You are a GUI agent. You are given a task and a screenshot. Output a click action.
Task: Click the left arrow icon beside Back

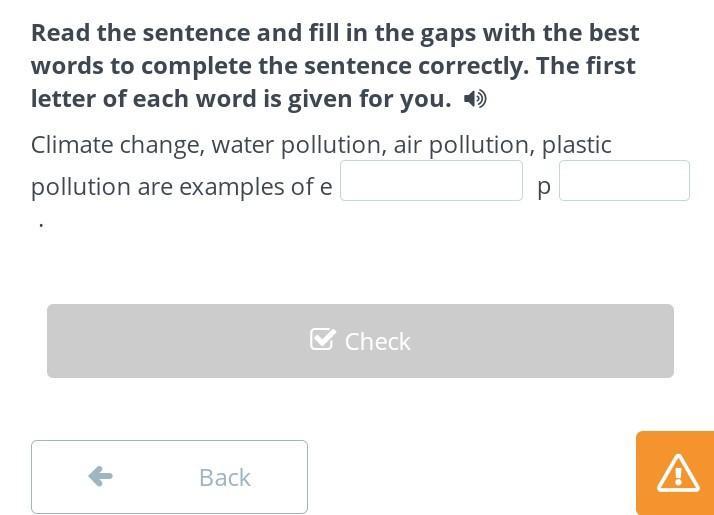click(x=100, y=476)
